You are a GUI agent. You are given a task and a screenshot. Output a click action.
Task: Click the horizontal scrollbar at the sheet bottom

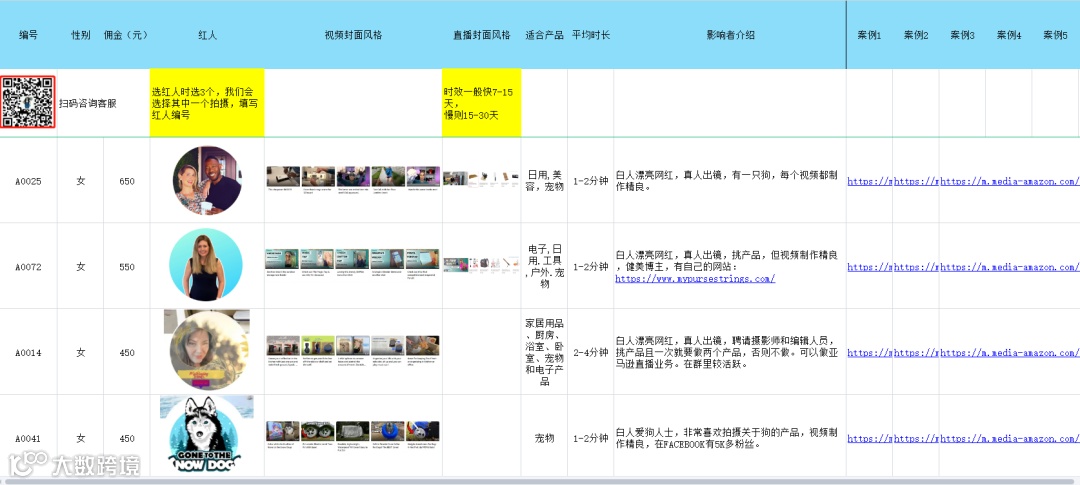click(x=540, y=480)
